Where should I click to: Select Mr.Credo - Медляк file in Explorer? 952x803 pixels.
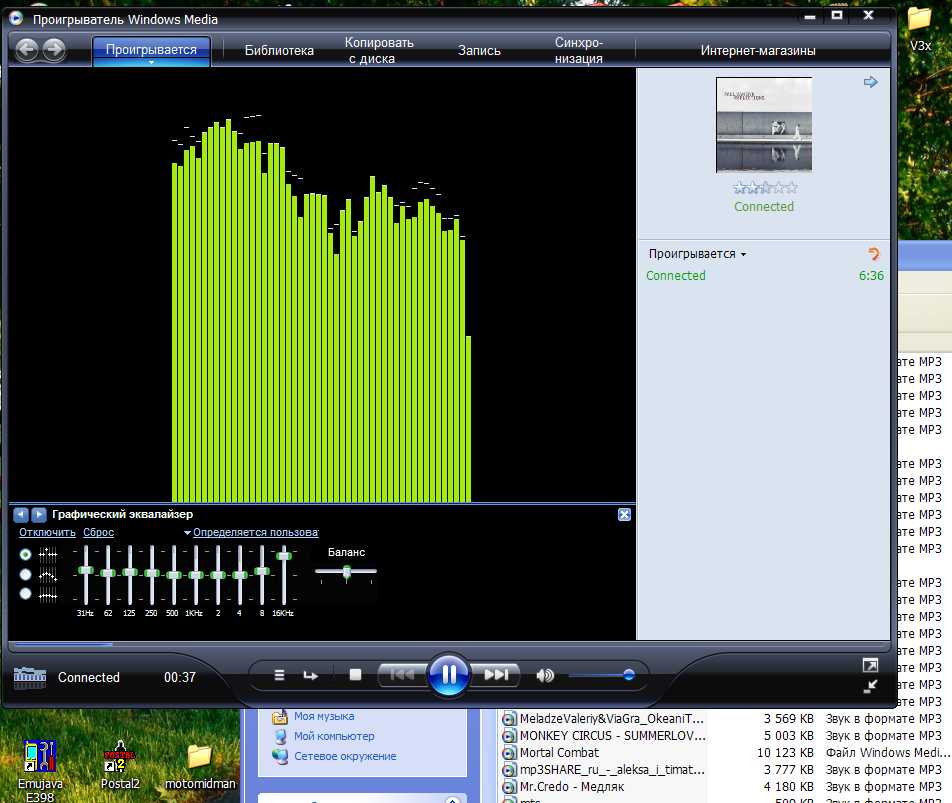(572, 787)
